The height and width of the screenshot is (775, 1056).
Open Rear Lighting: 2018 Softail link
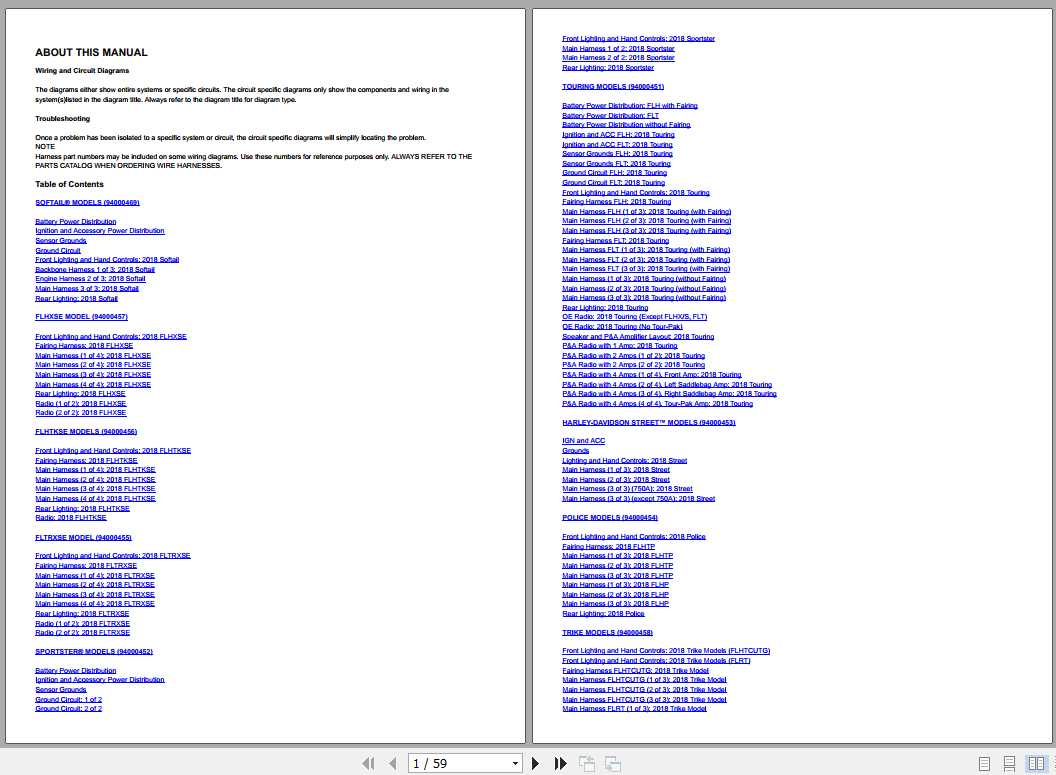pyautogui.click(x=76, y=298)
